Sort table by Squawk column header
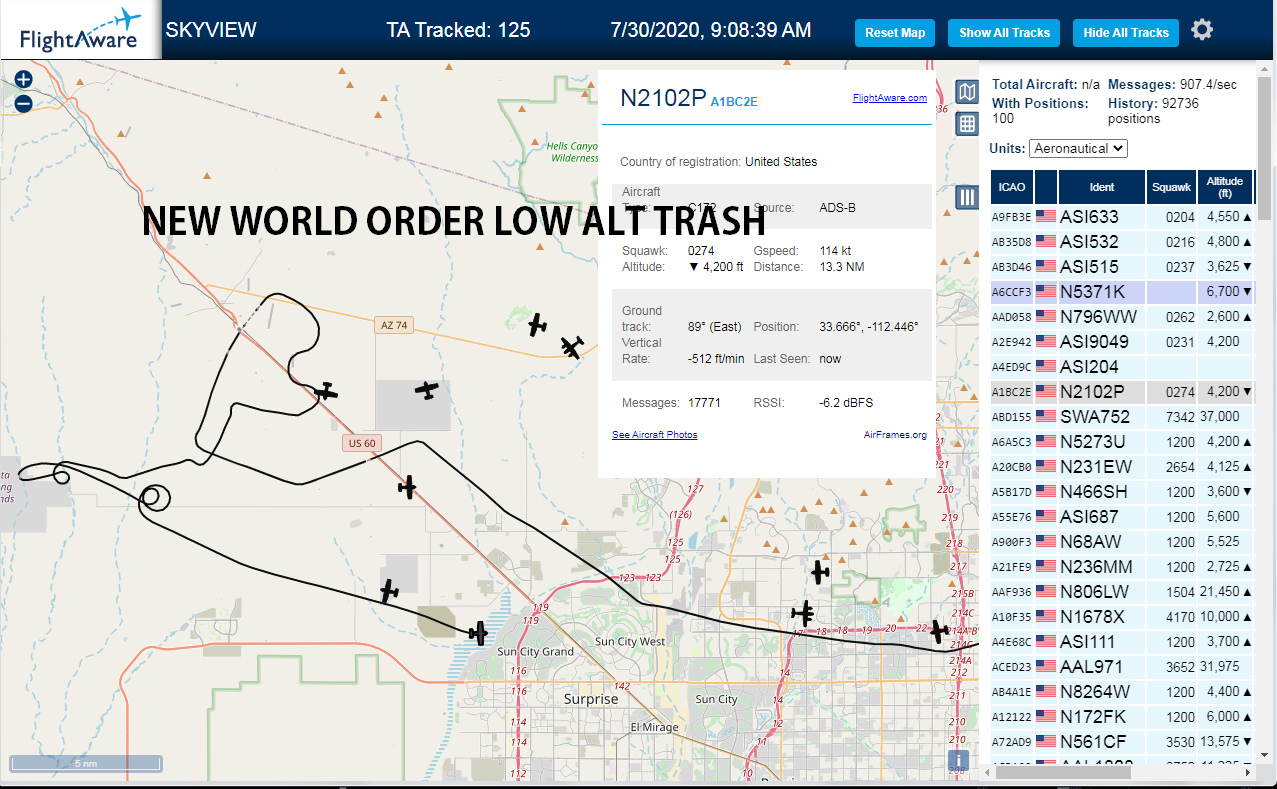 (x=1171, y=187)
